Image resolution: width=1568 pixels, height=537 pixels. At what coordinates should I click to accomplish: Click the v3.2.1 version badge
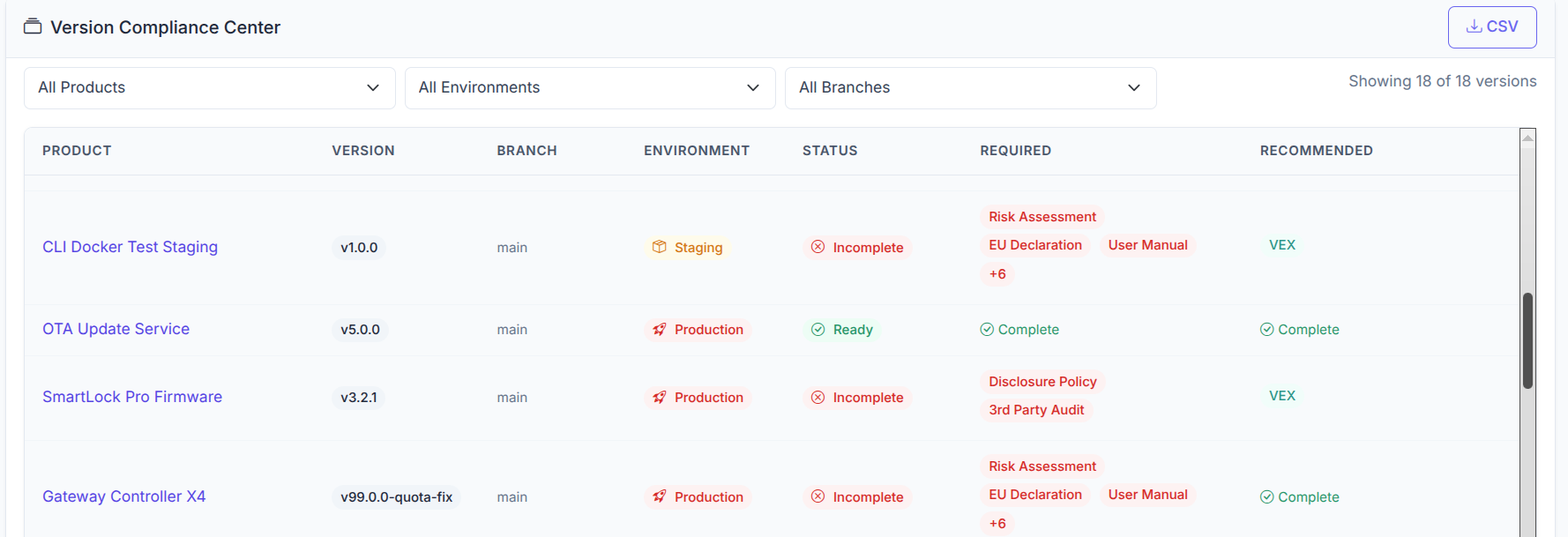[x=359, y=397]
